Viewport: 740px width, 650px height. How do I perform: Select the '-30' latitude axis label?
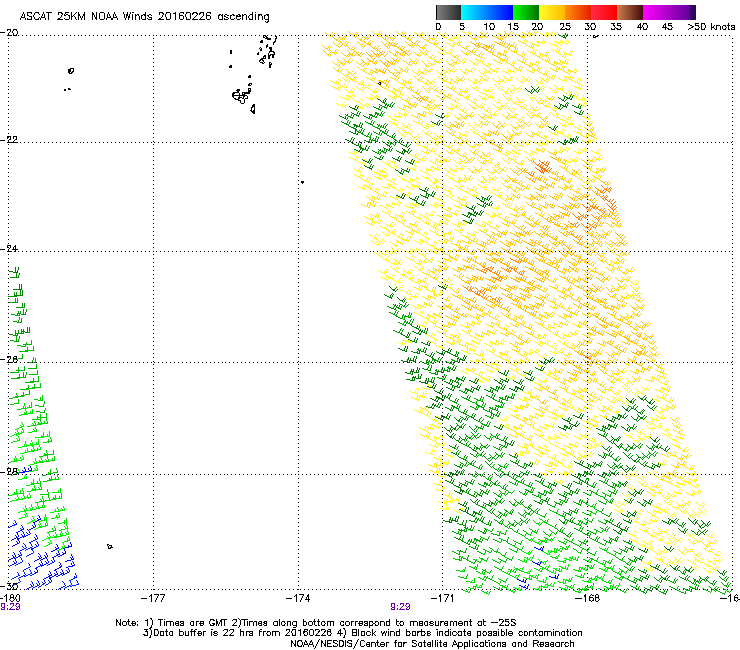[x=9, y=586]
